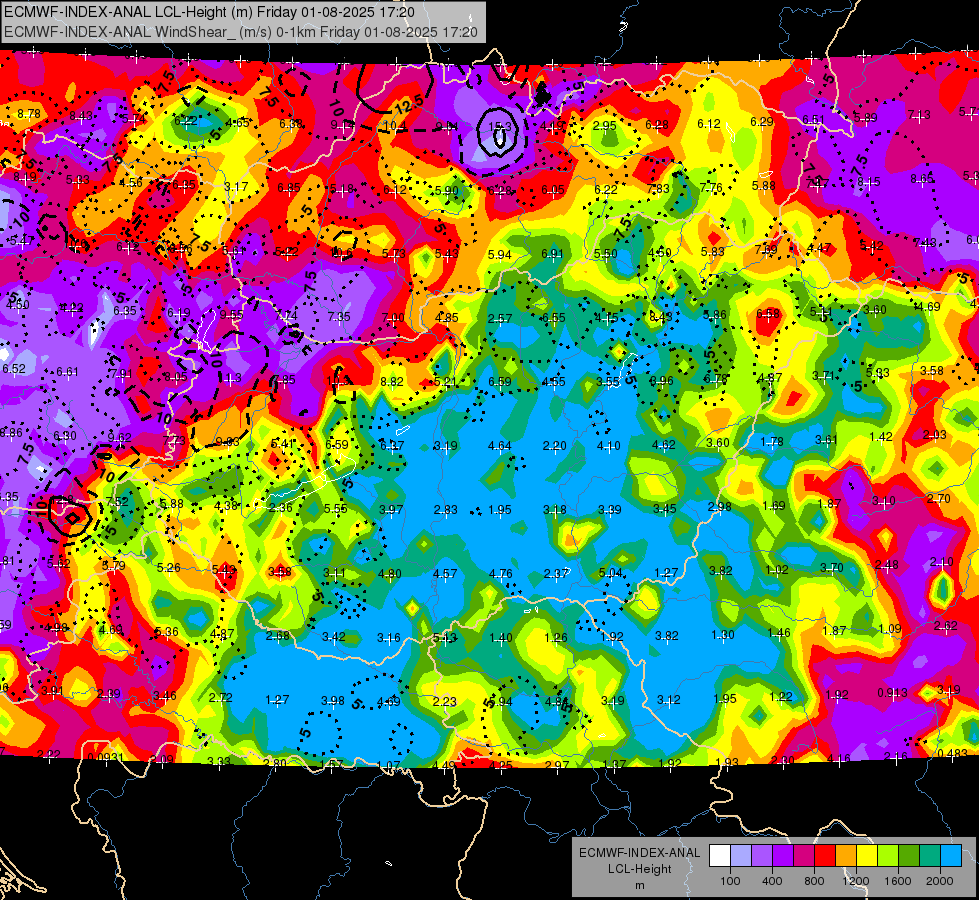Click the 2.23 grid value

[x=445, y=701]
